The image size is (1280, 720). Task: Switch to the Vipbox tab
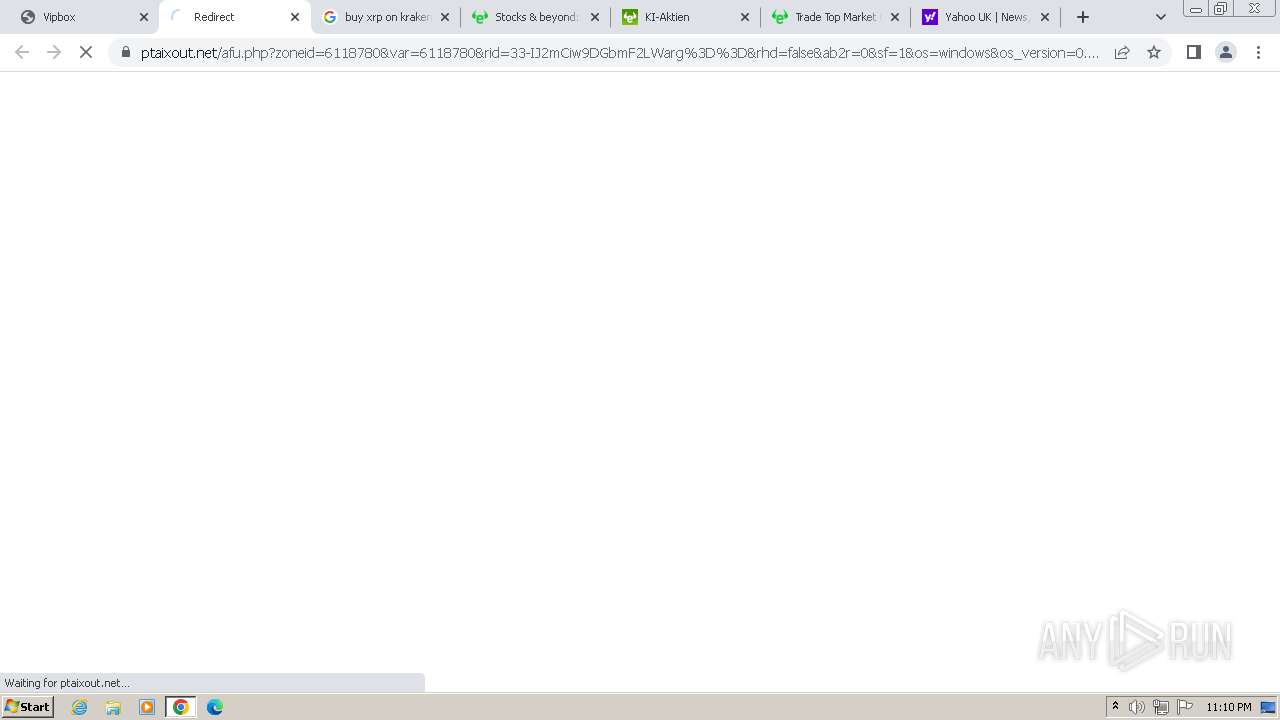pos(83,17)
